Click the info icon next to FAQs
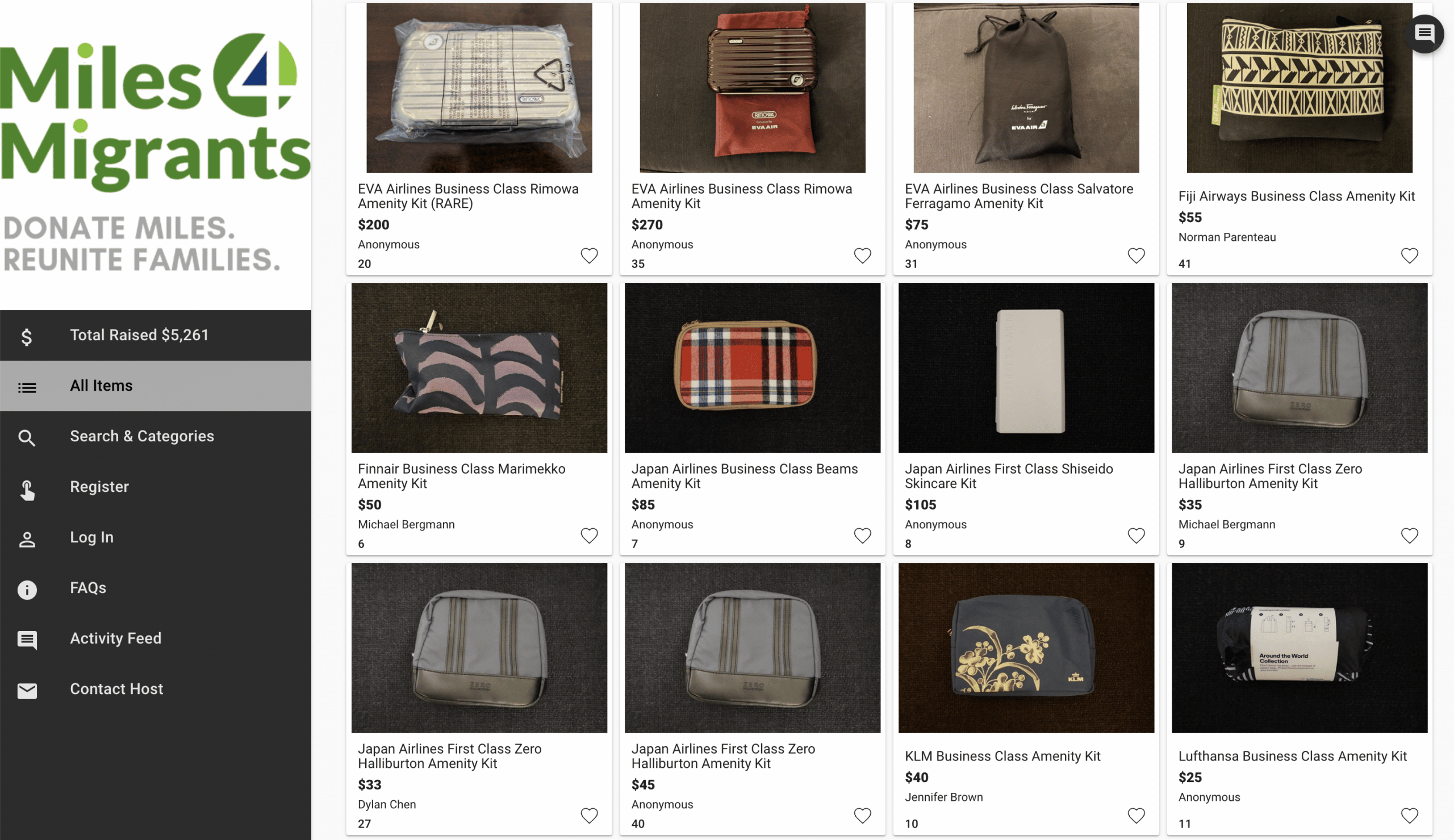Viewport: 1454px width, 840px height. (x=27, y=589)
